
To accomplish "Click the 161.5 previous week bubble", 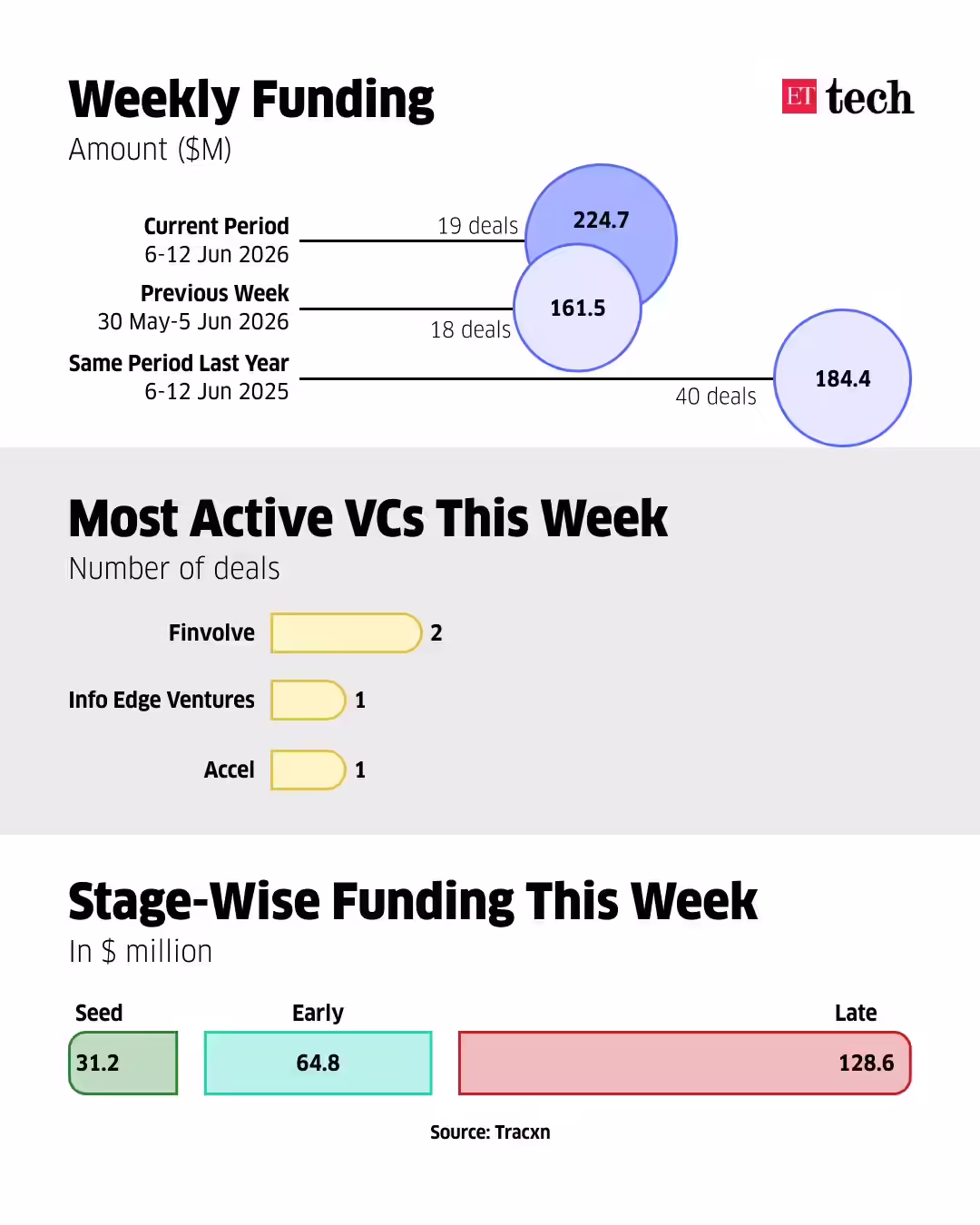I will (x=578, y=309).
